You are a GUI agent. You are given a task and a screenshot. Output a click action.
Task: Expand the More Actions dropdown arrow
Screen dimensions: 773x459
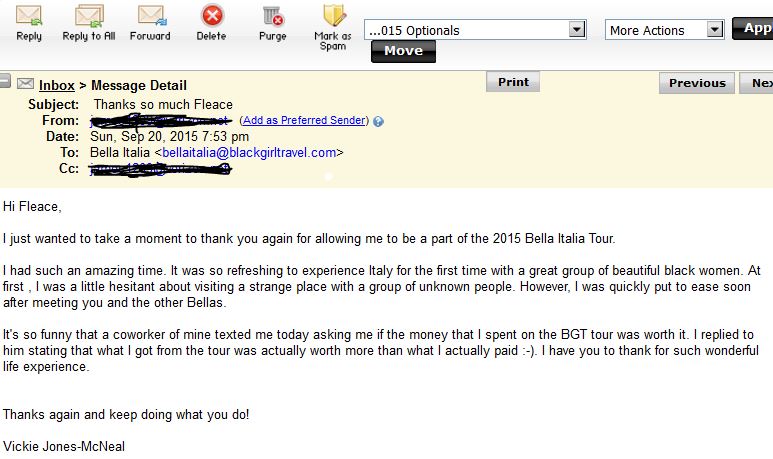[714, 30]
